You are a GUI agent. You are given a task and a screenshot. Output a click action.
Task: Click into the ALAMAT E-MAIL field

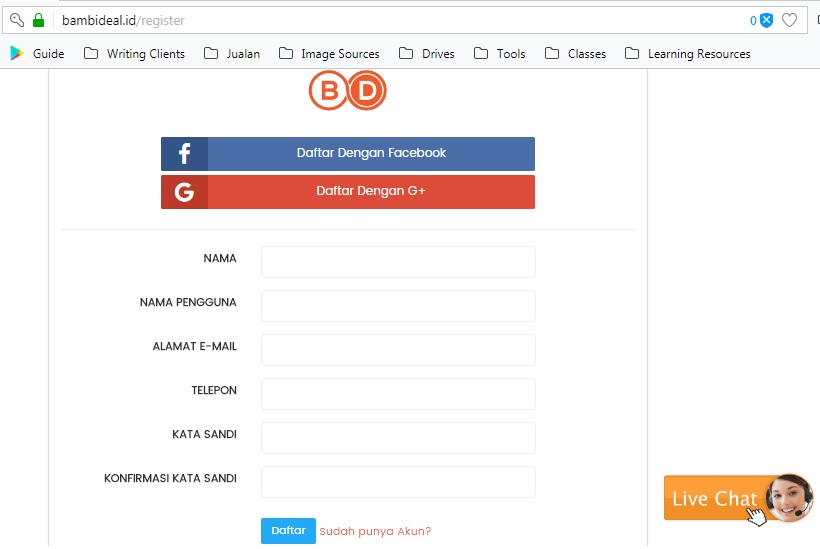click(398, 350)
